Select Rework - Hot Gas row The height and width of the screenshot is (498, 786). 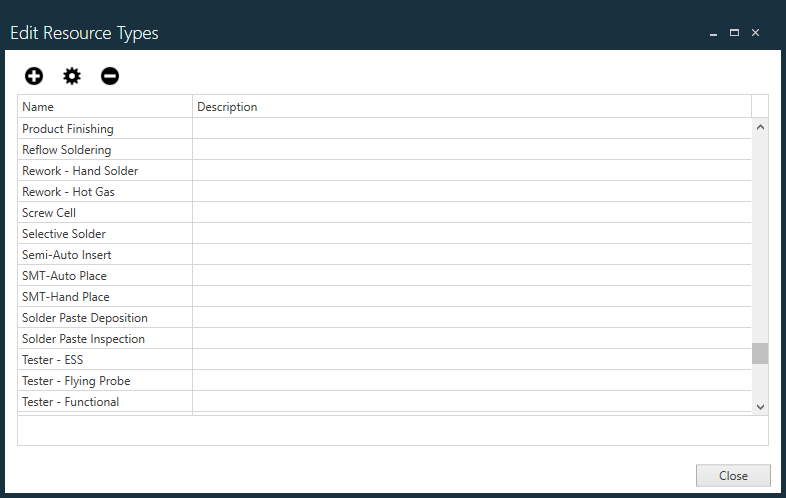point(69,192)
